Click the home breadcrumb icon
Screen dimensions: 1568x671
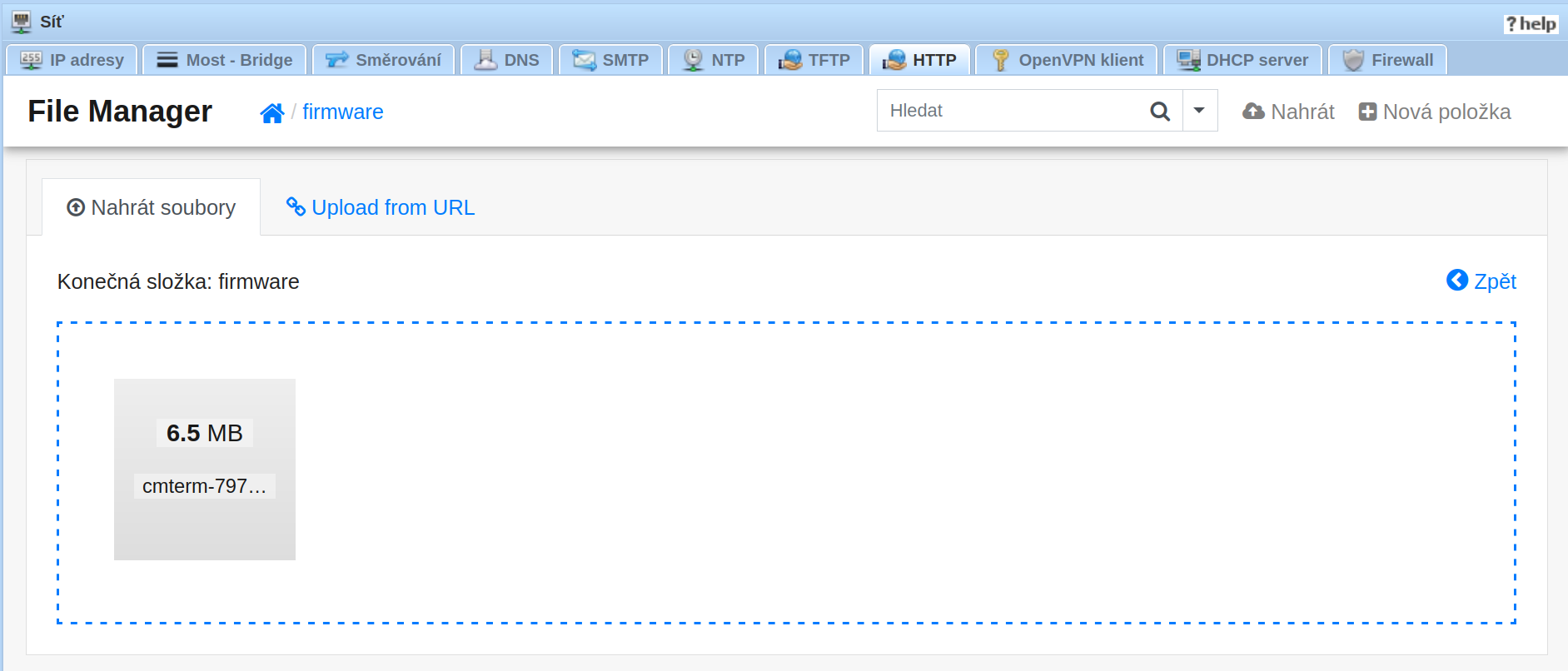pos(272,113)
